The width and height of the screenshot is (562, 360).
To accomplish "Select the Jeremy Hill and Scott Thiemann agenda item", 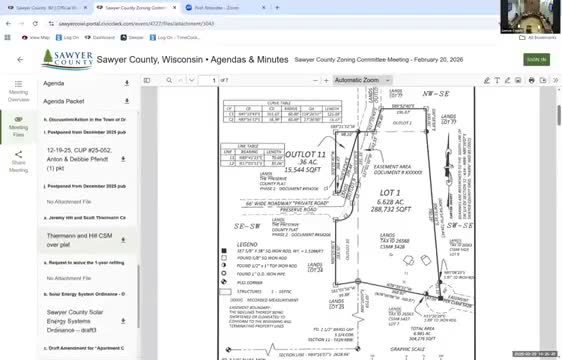I will tap(85, 218).
